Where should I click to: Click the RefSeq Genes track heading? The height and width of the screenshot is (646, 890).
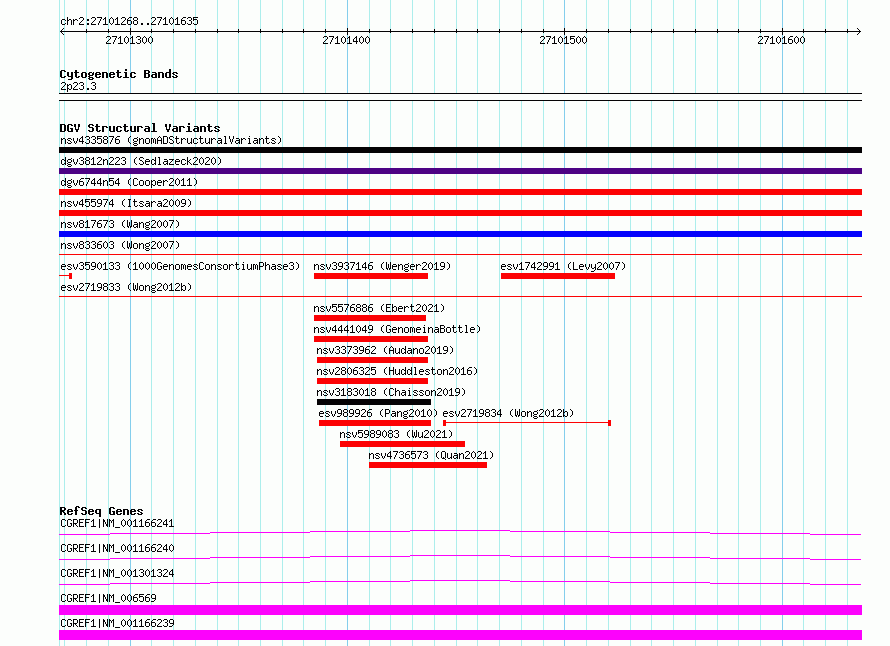tap(101, 511)
